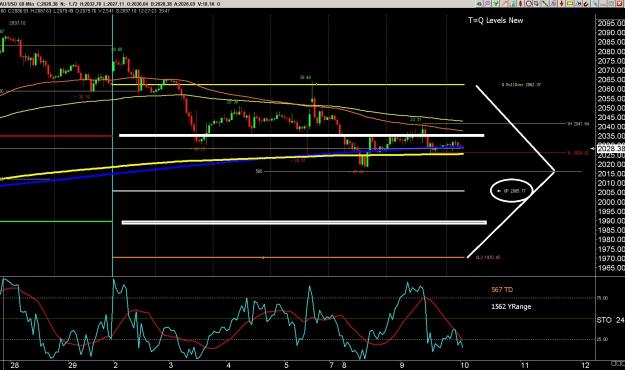Click the 1970.00 price axis label
Screen dimensions: 625x370
(611, 258)
